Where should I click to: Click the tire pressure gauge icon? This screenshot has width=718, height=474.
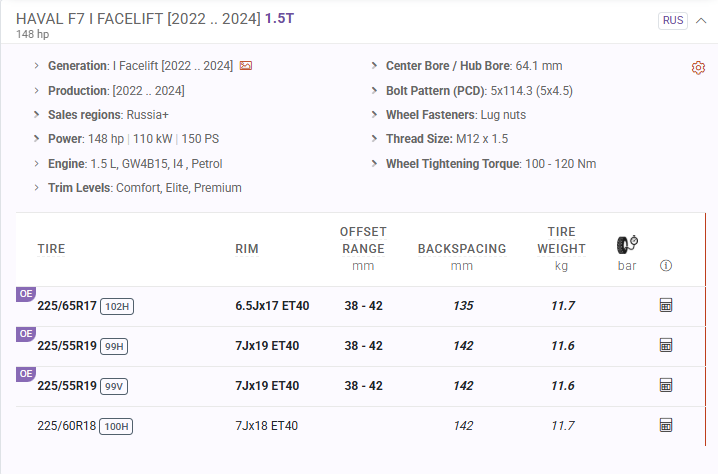[627, 245]
